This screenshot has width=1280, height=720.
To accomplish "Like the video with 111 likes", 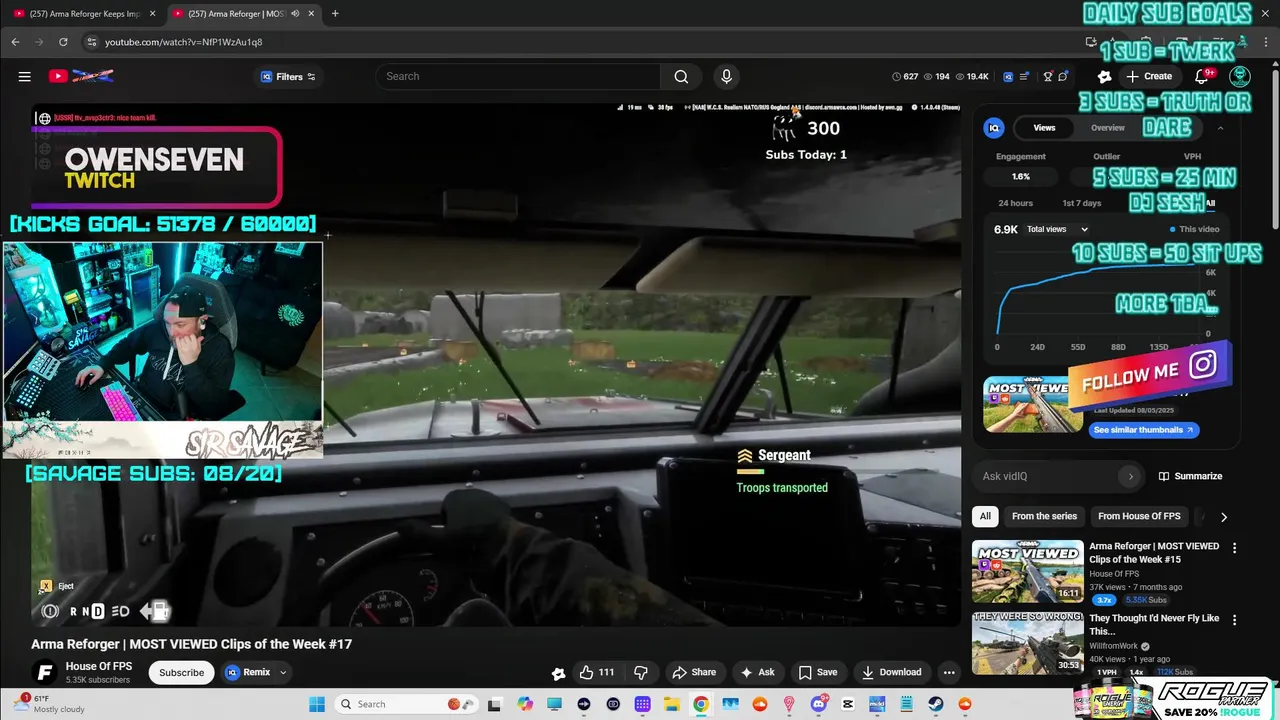I will pyautogui.click(x=597, y=672).
